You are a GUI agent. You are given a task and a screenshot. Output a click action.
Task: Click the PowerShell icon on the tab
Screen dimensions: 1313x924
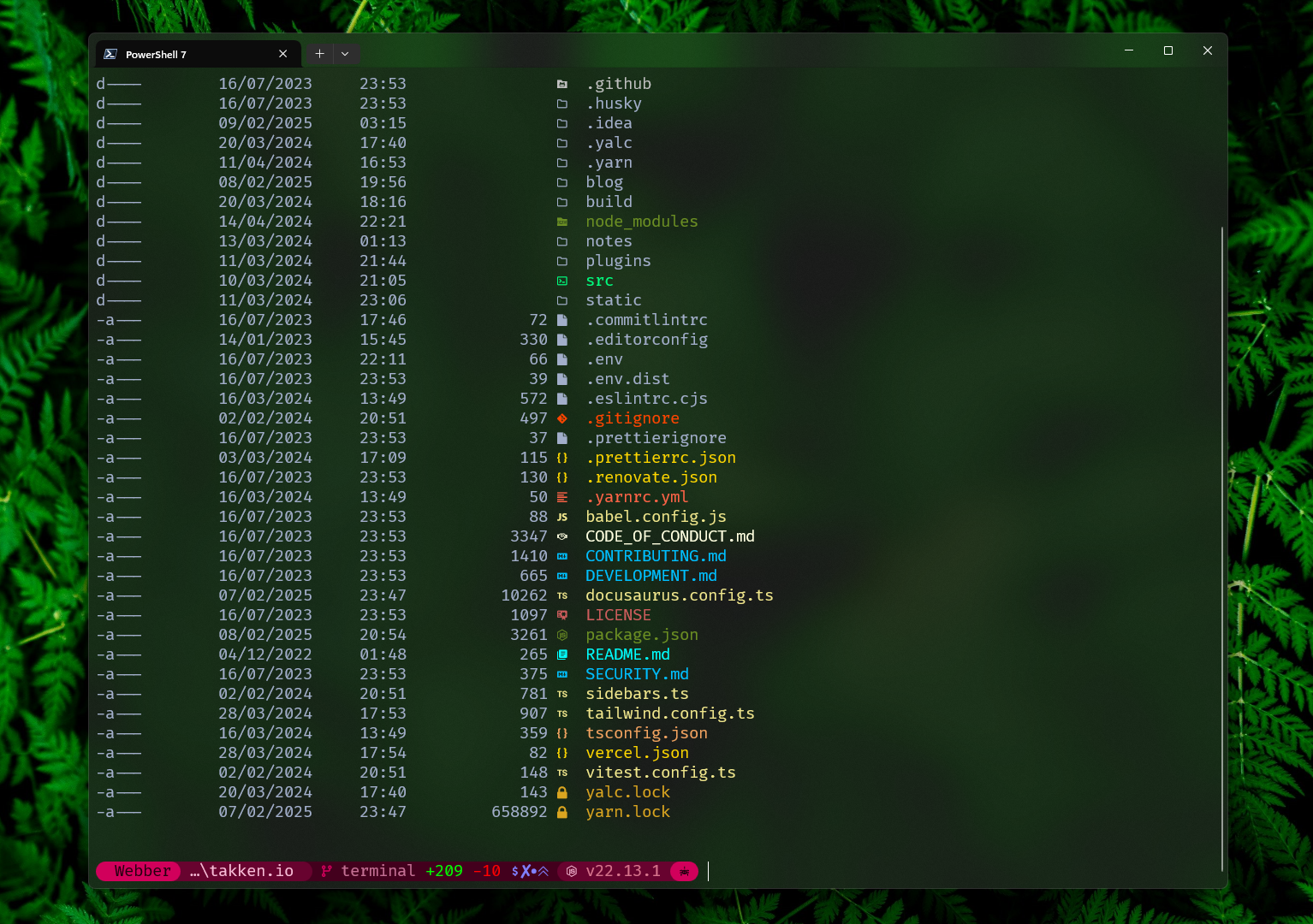110,53
